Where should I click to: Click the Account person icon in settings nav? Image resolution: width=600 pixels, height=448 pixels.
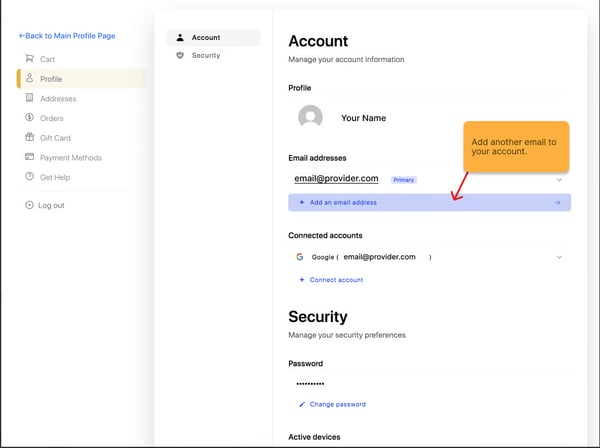[180, 37]
